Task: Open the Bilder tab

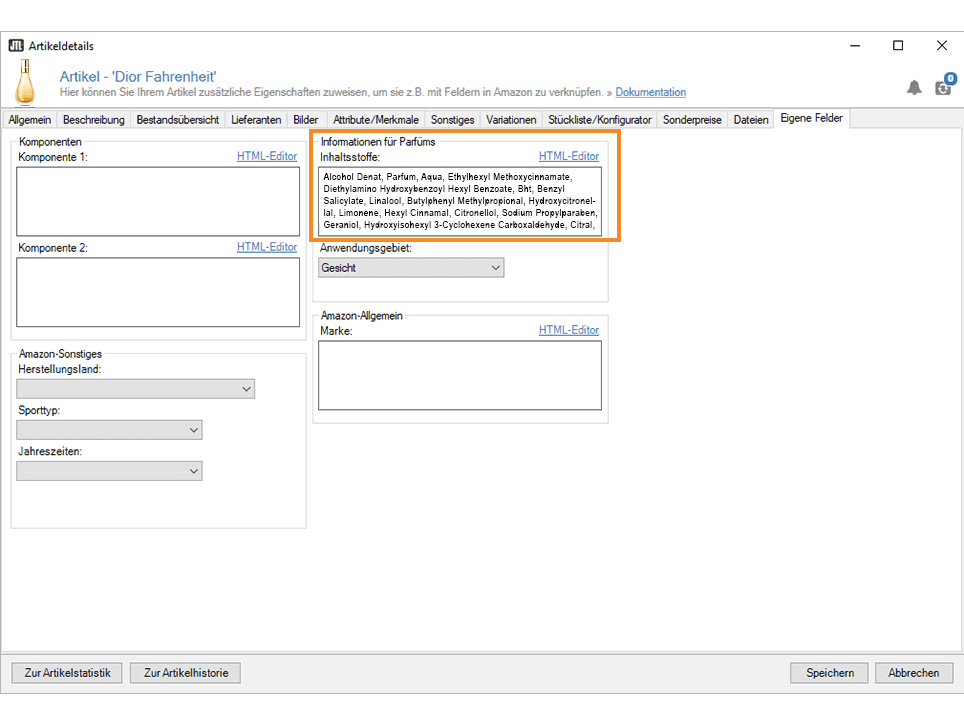Action: [306, 120]
